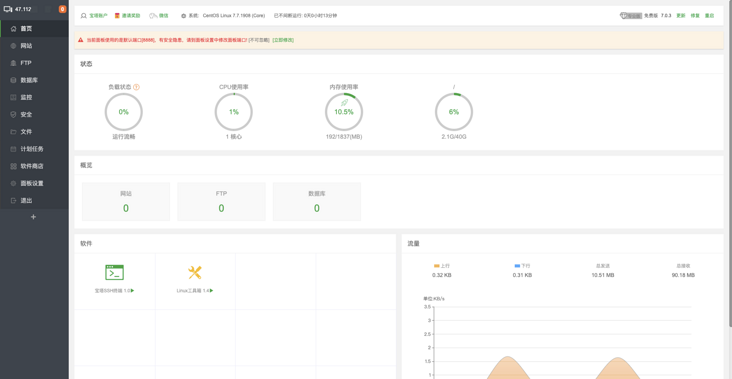The image size is (732, 379).
Task: Click [不可忽略] in the port warning
Action: pos(259,40)
